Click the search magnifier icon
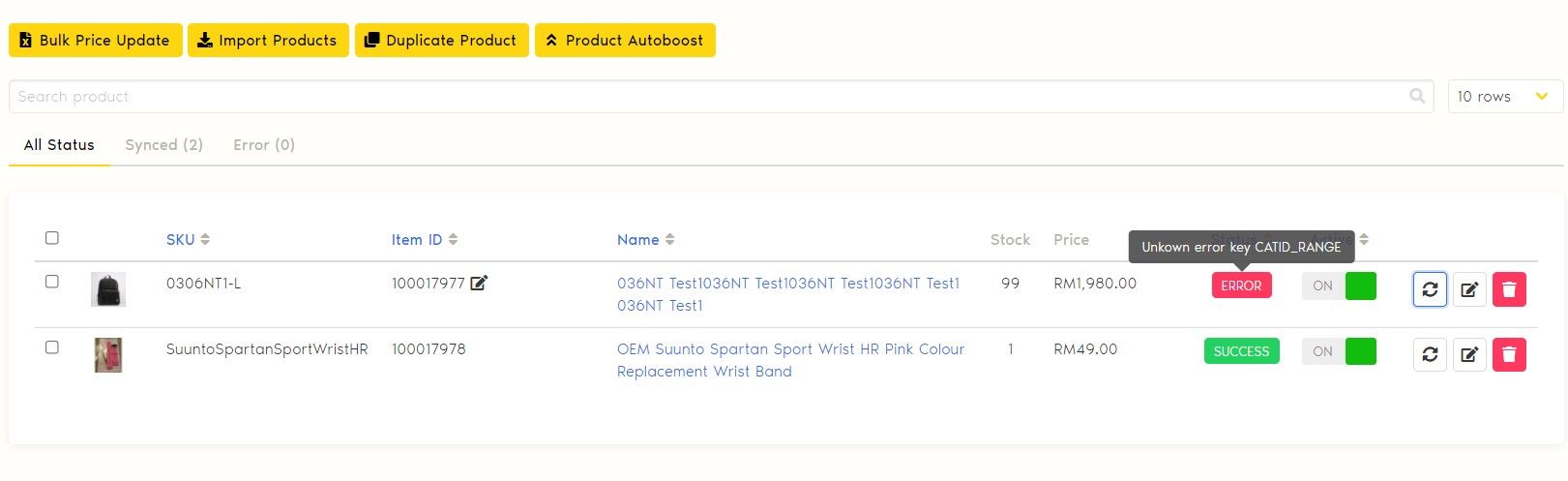The width and height of the screenshot is (1568, 481). (x=1417, y=96)
